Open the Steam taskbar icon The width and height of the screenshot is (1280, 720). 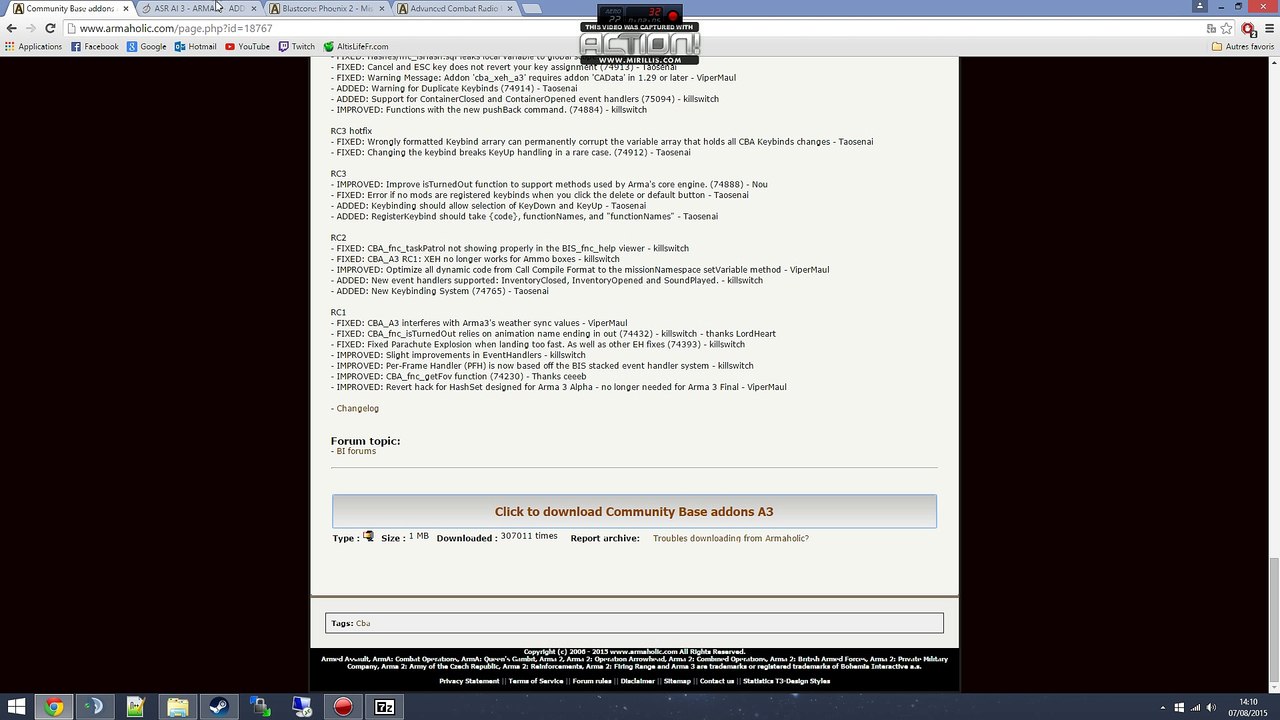(218, 707)
